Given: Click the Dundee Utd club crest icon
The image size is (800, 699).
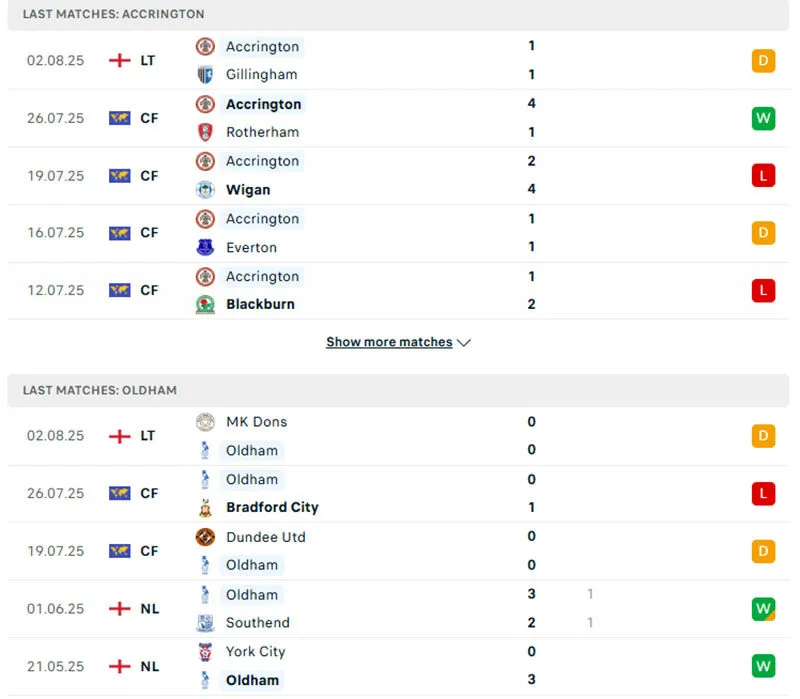Looking at the screenshot, I should click(205, 537).
